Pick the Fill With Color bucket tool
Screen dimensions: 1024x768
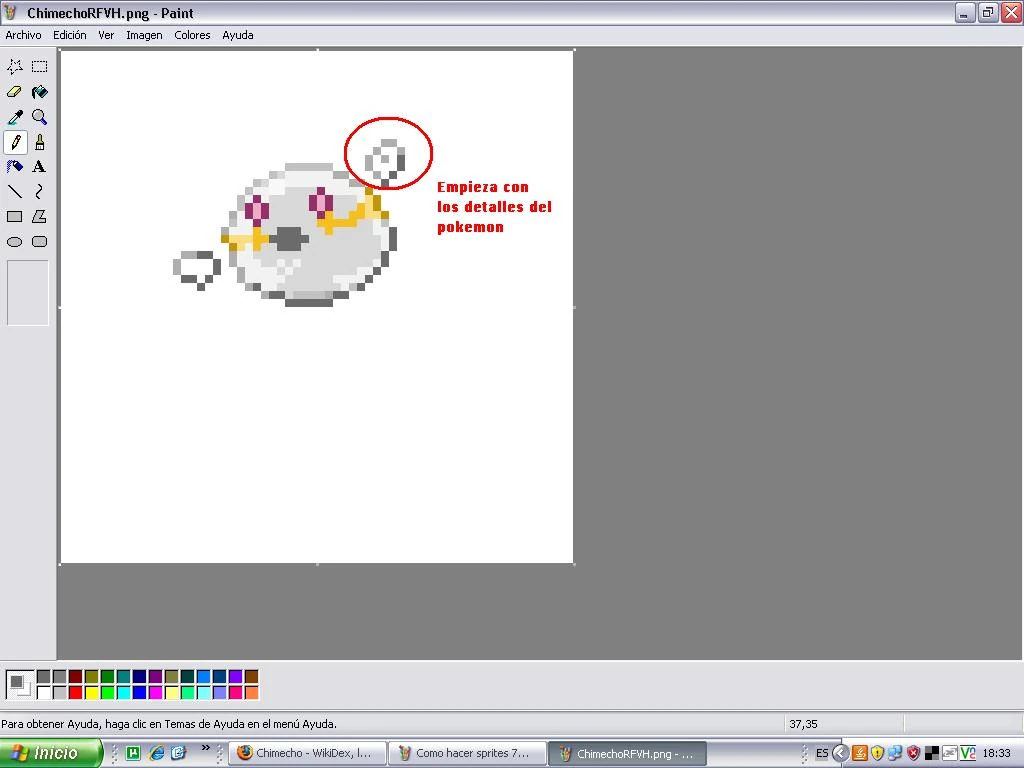(x=39, y=92)
